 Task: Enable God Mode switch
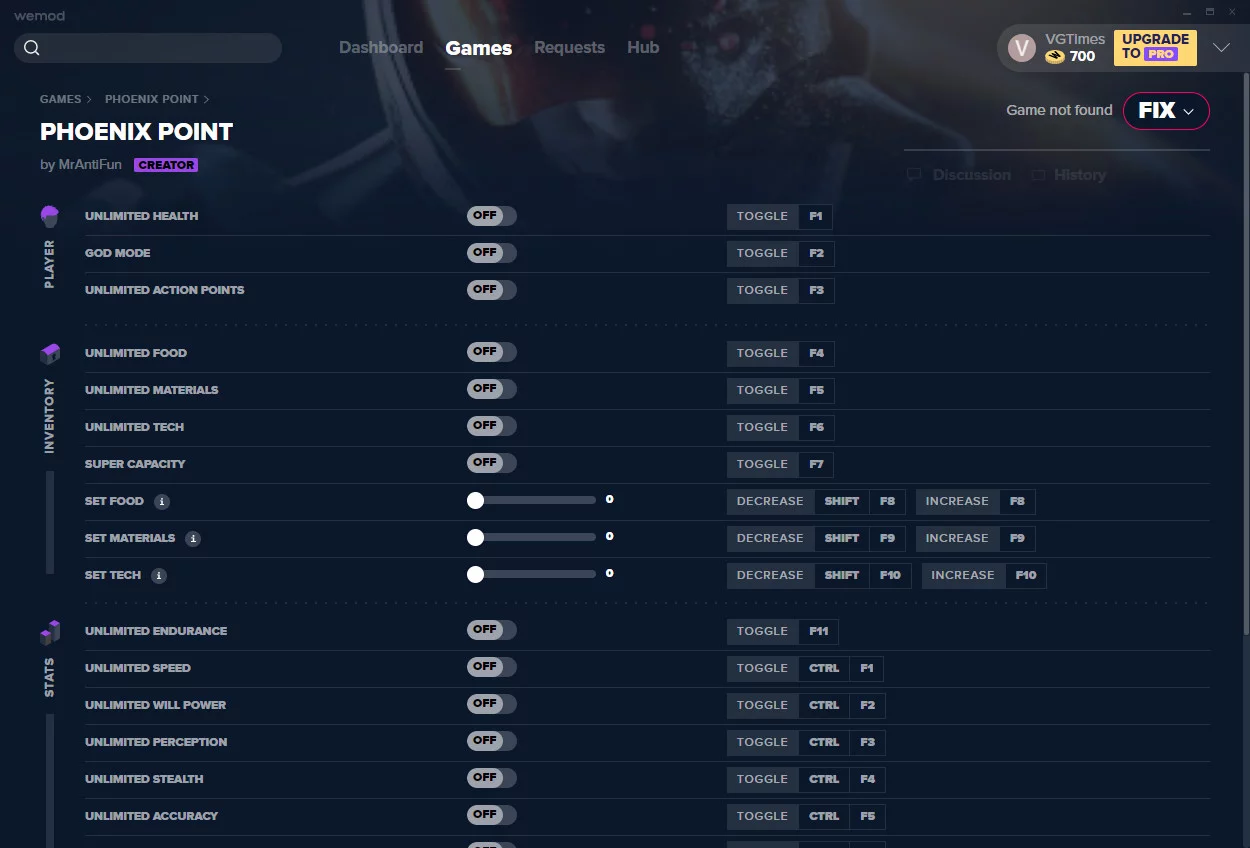[492, 253]
